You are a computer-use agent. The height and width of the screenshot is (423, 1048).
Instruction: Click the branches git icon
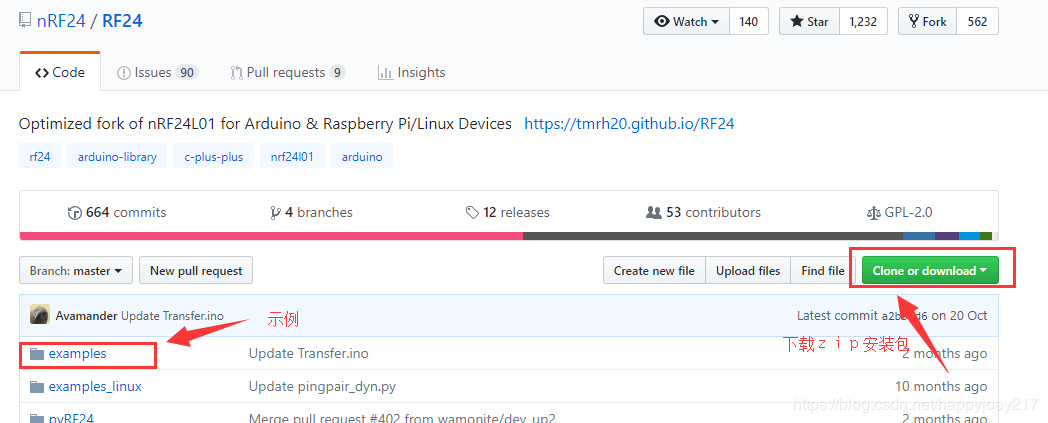tap(275, 213)
